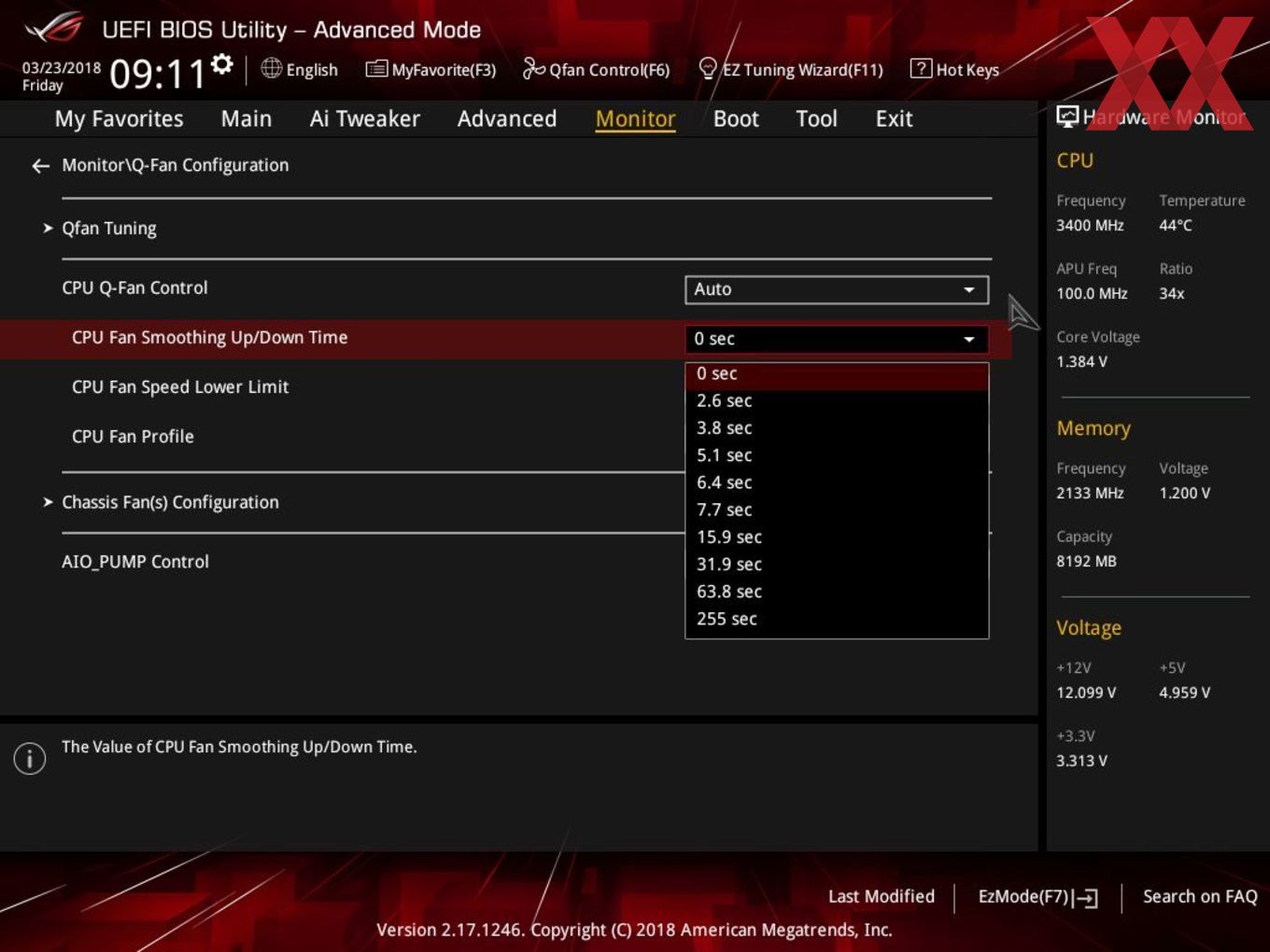Switch to the Tool tab
The height and width of the screenshot is (952, 1270).
click(816, 119)
